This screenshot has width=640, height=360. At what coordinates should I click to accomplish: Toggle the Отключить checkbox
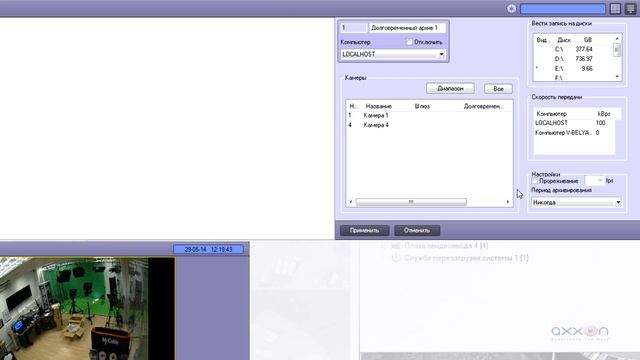pos(409,42)
